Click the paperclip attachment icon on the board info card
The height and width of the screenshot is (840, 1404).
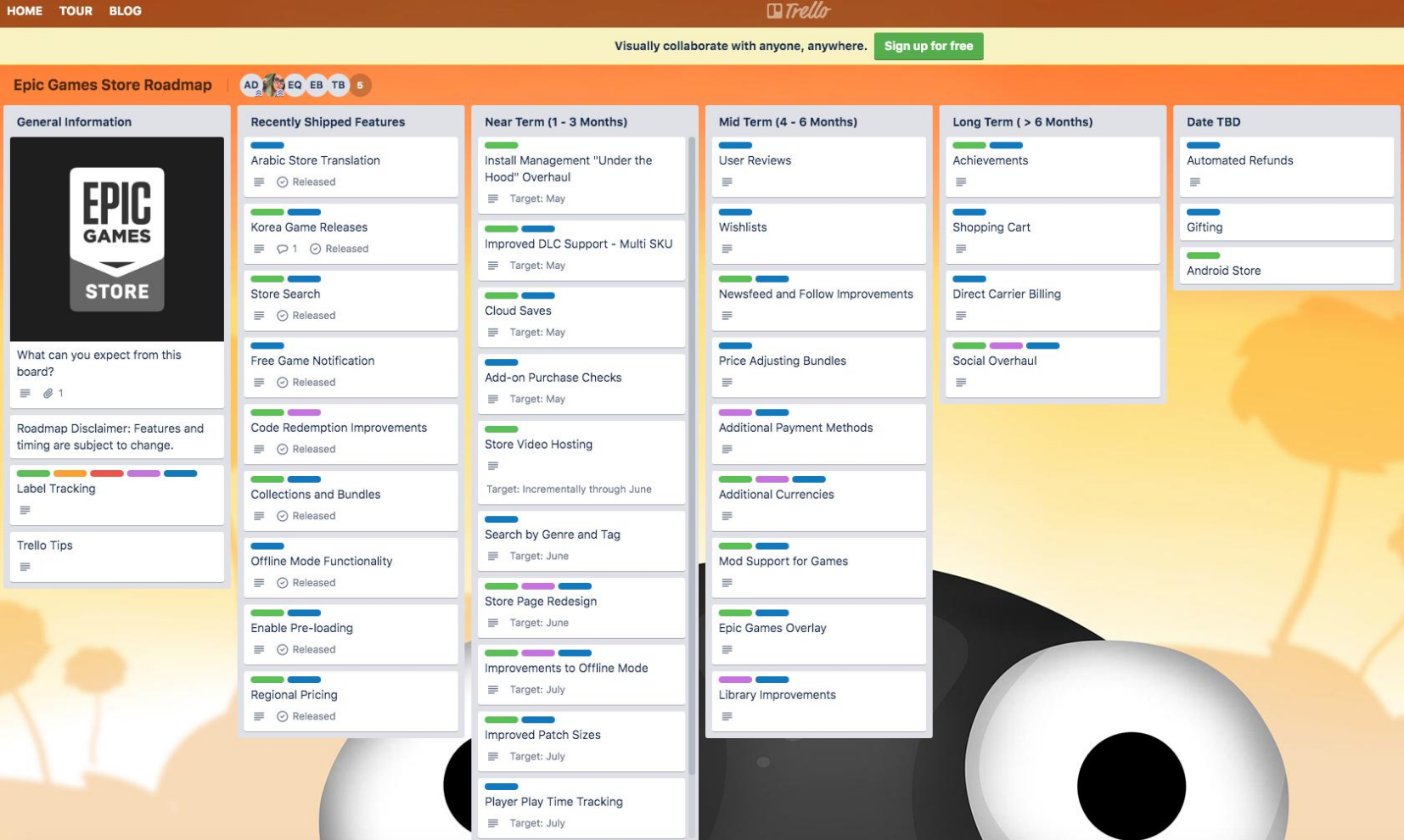[x=48, y=393]
